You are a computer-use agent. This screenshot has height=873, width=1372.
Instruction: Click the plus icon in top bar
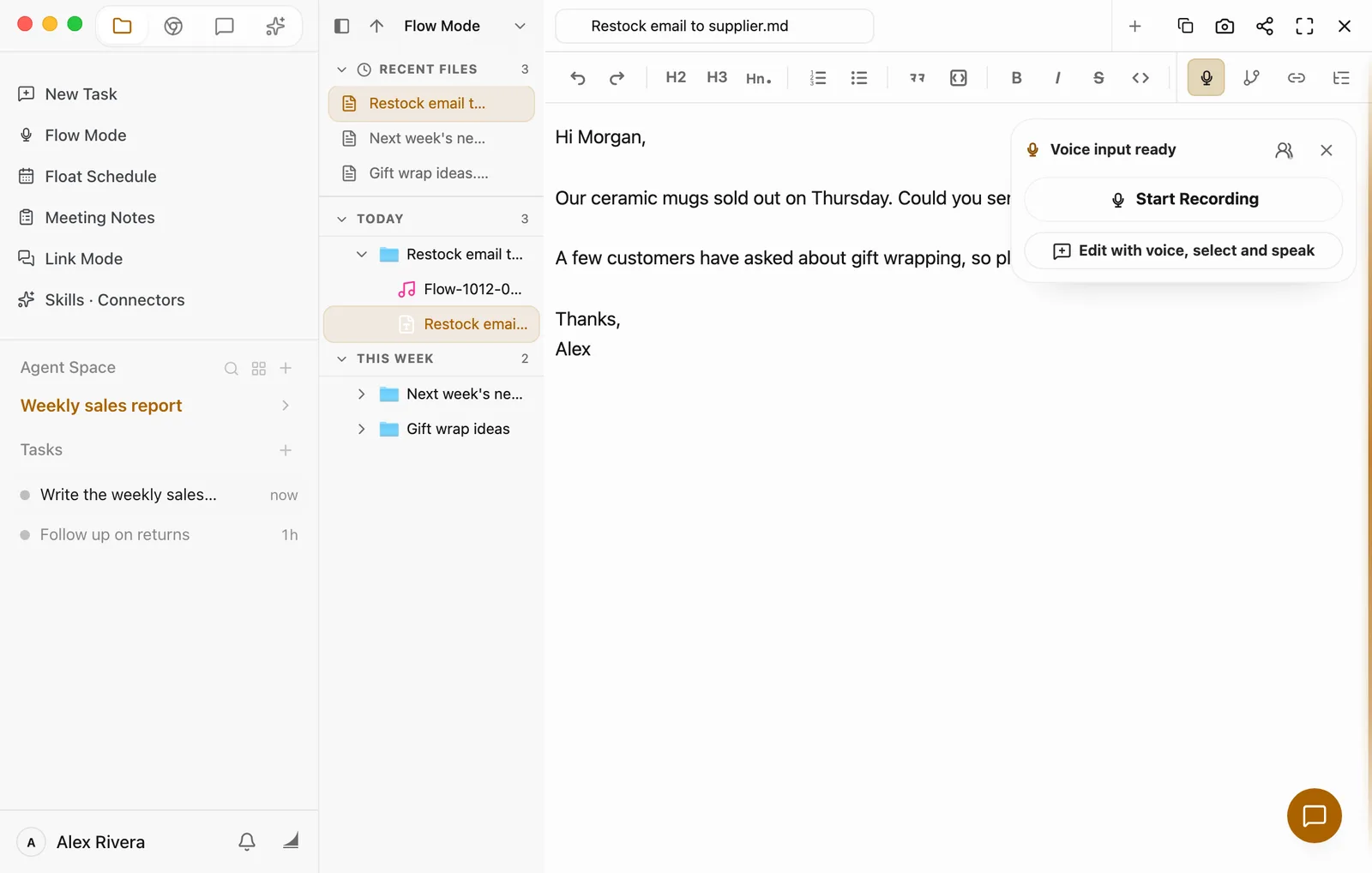point(1134,27)
